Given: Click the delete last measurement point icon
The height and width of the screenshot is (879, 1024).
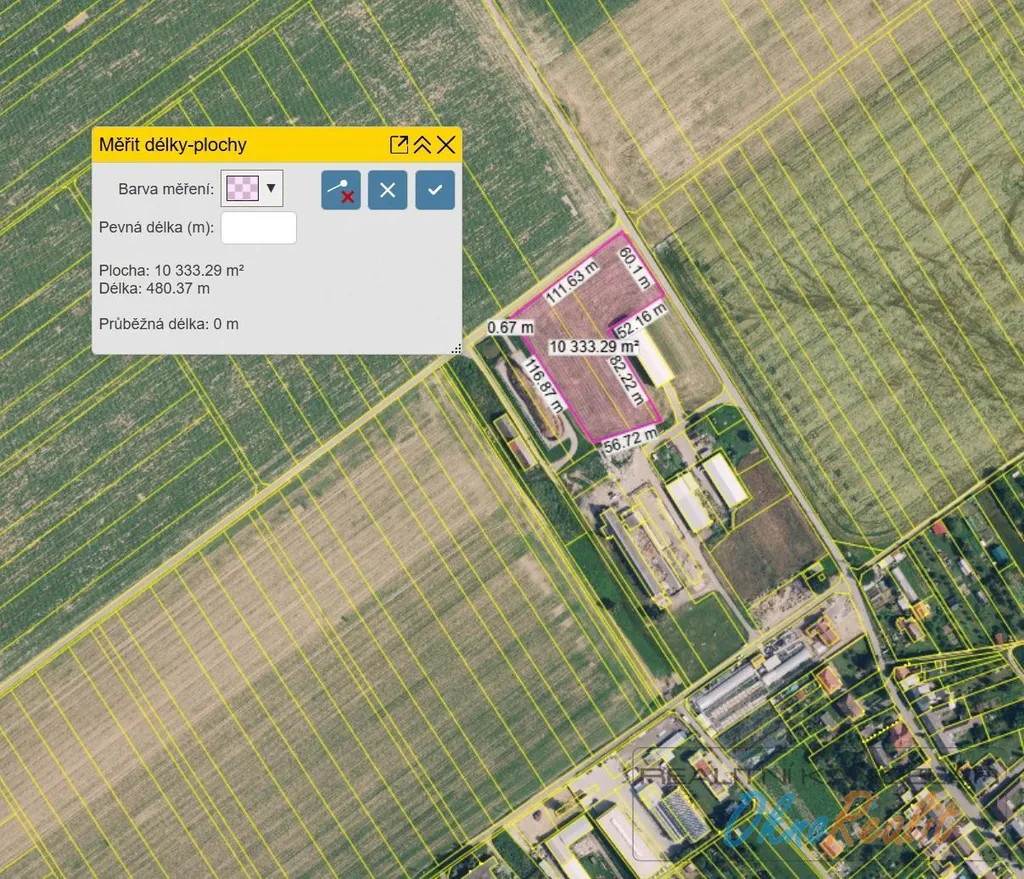Looking at the screenshot, I should (x=341, y=190).
